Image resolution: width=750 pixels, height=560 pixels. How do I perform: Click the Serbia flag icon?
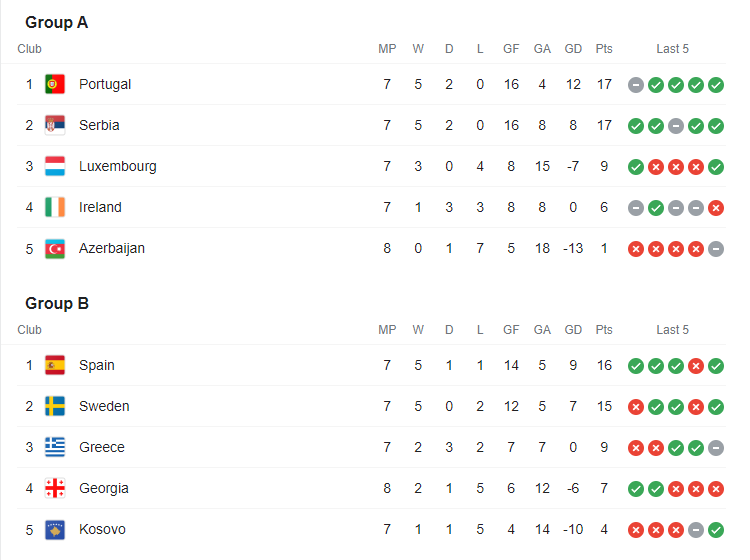click(55, 125)
